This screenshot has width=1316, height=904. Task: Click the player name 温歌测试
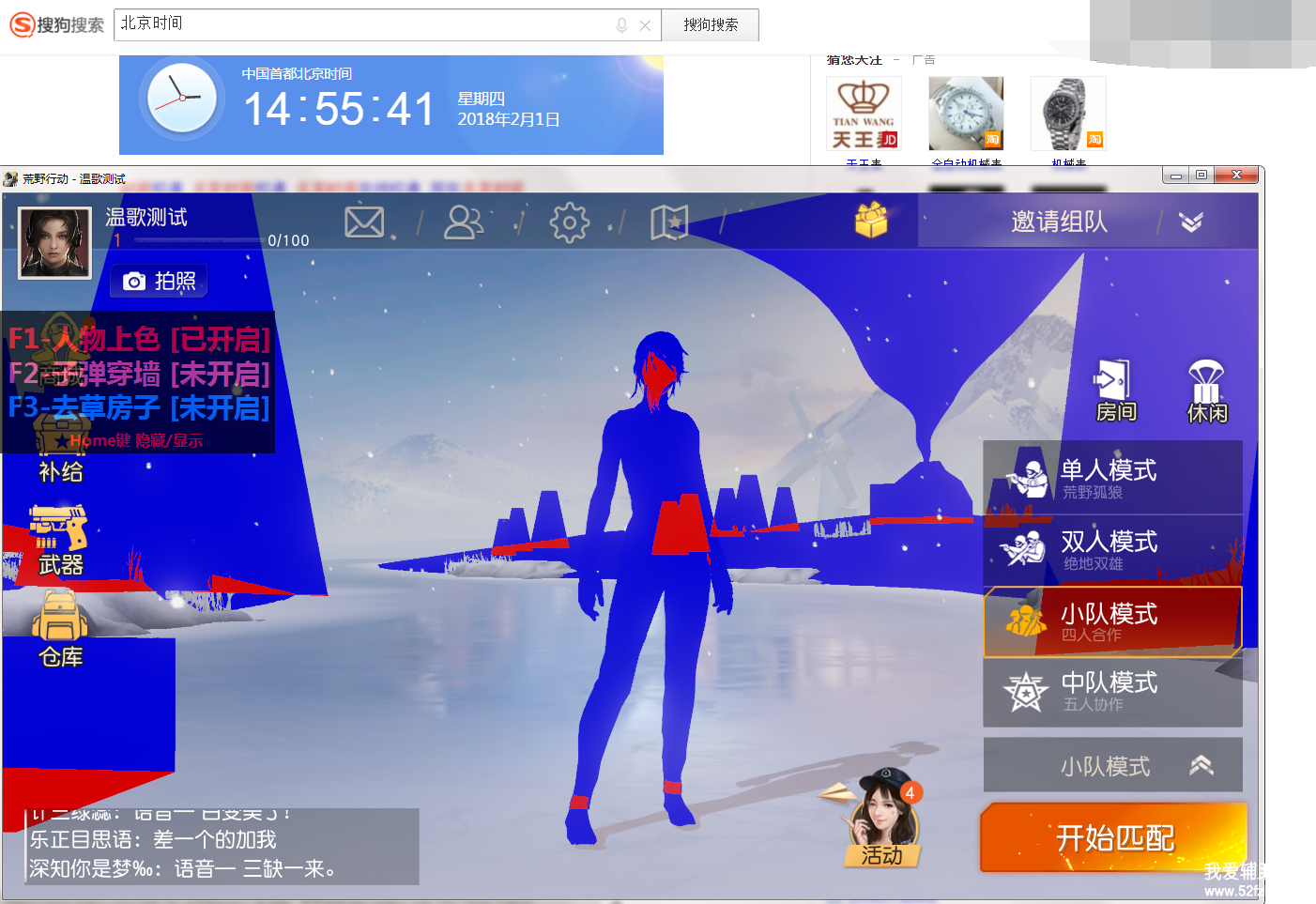tap(146, 217)
